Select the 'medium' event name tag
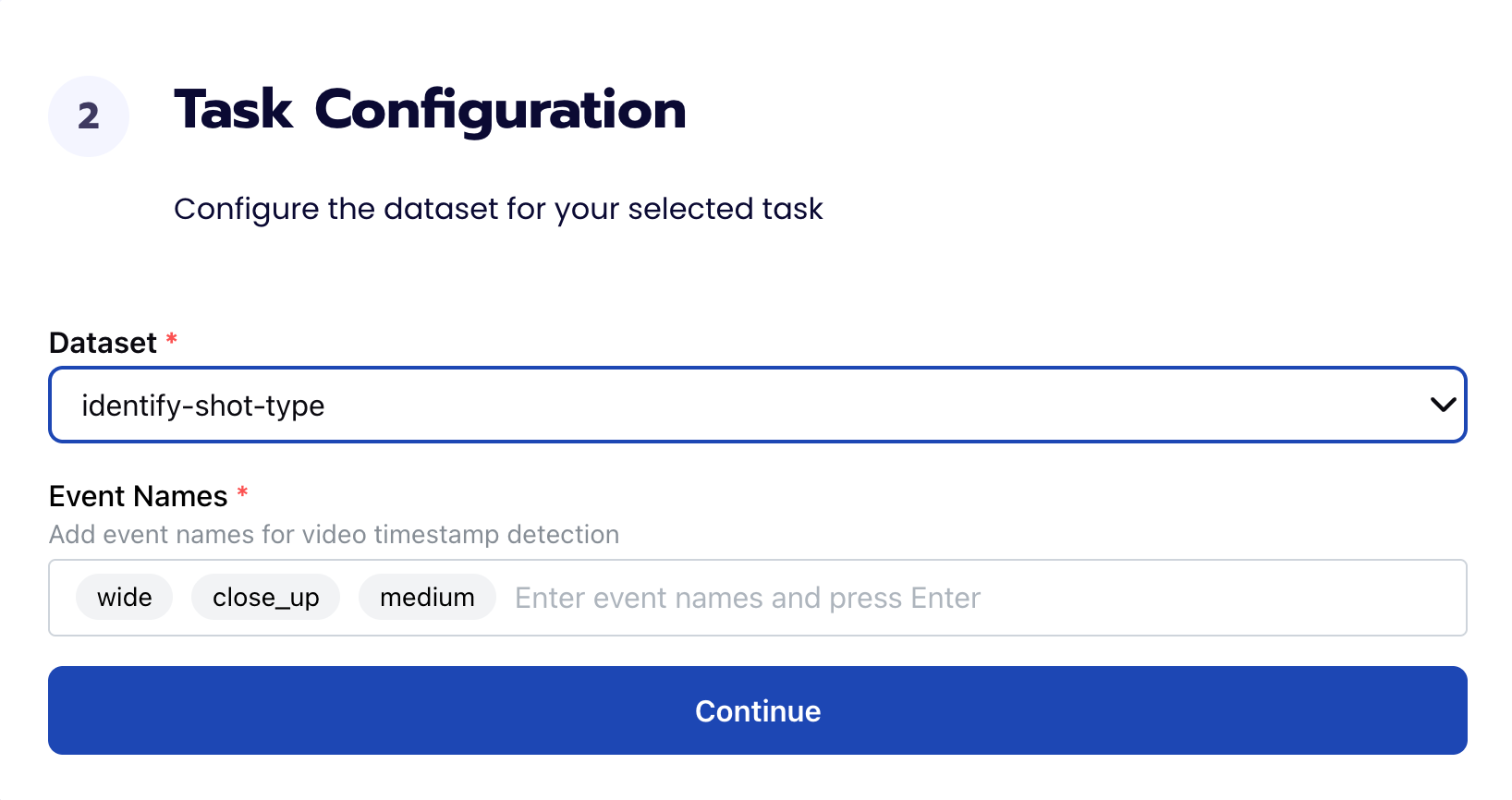Screen dimensions: 1512x800 tap(427, 598)
